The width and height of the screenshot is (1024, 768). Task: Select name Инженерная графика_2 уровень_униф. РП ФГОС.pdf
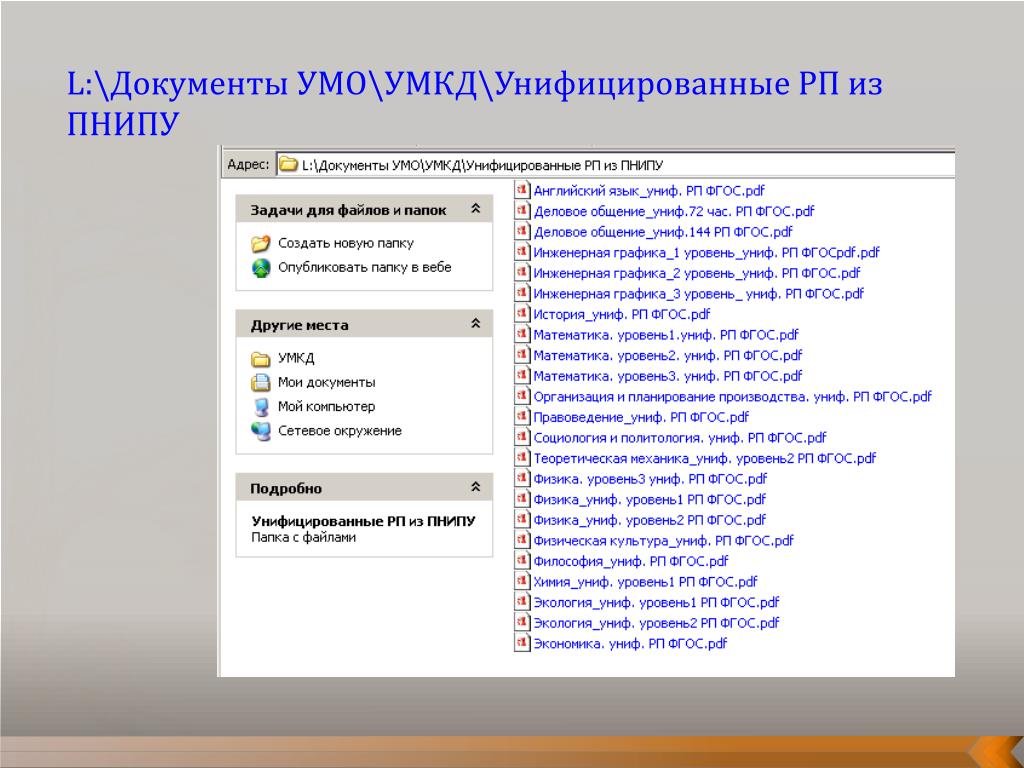pos(696,273)
